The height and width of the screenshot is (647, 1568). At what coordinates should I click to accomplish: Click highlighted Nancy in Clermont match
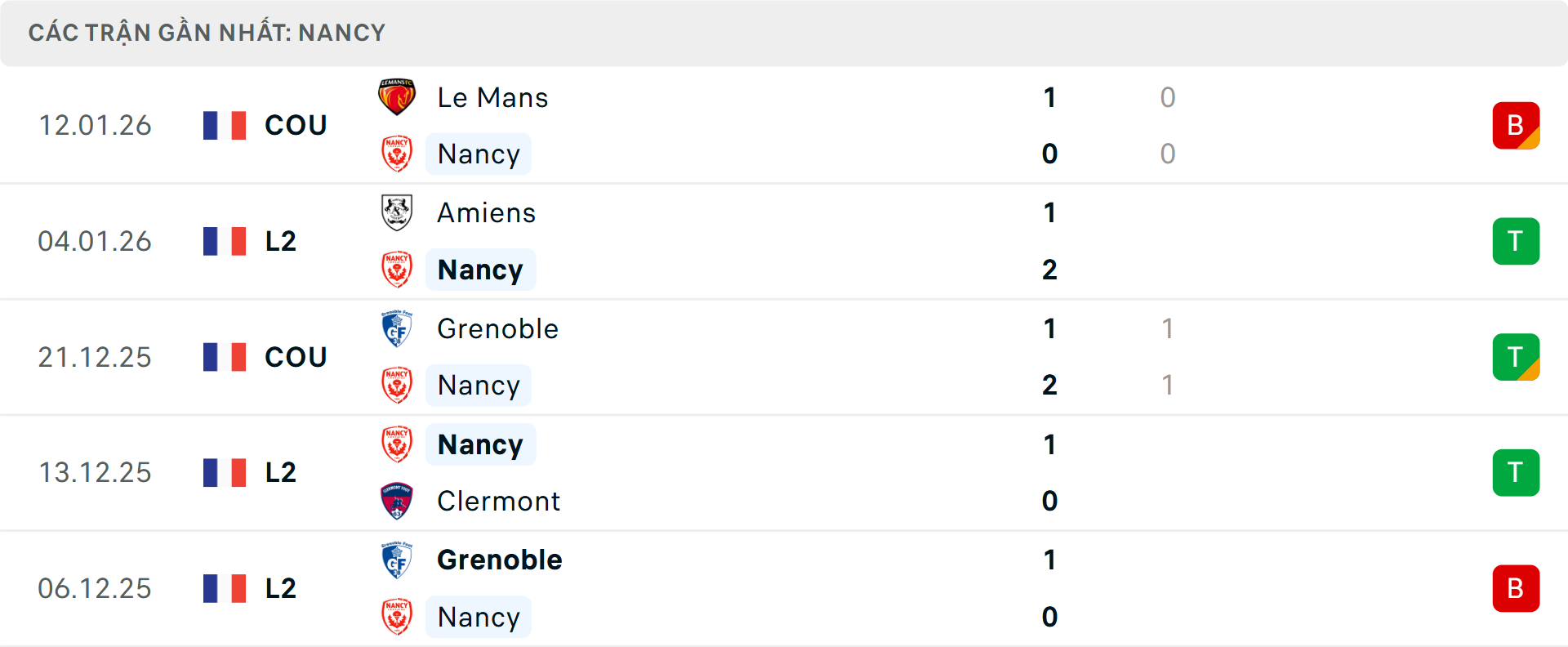coord(480,445)
